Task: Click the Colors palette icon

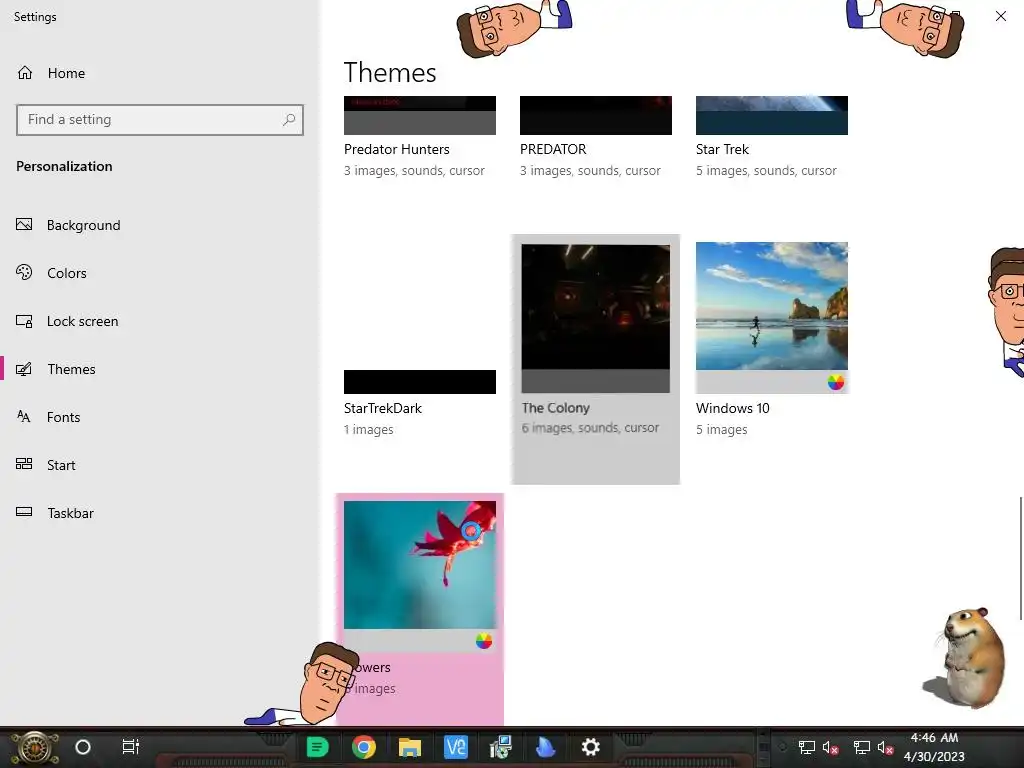Action: click(24, 272)
